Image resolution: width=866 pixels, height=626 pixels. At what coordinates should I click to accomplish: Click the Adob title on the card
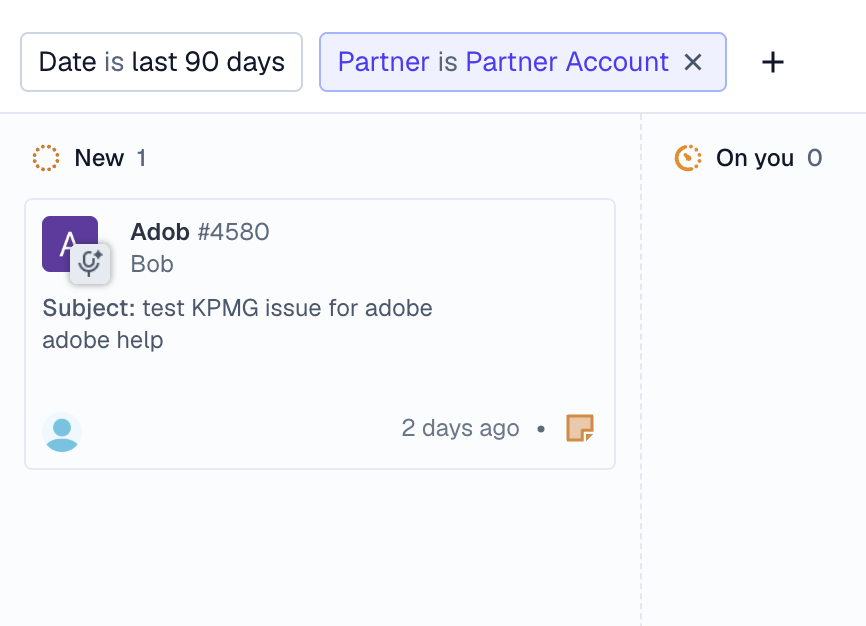[158, 231]
